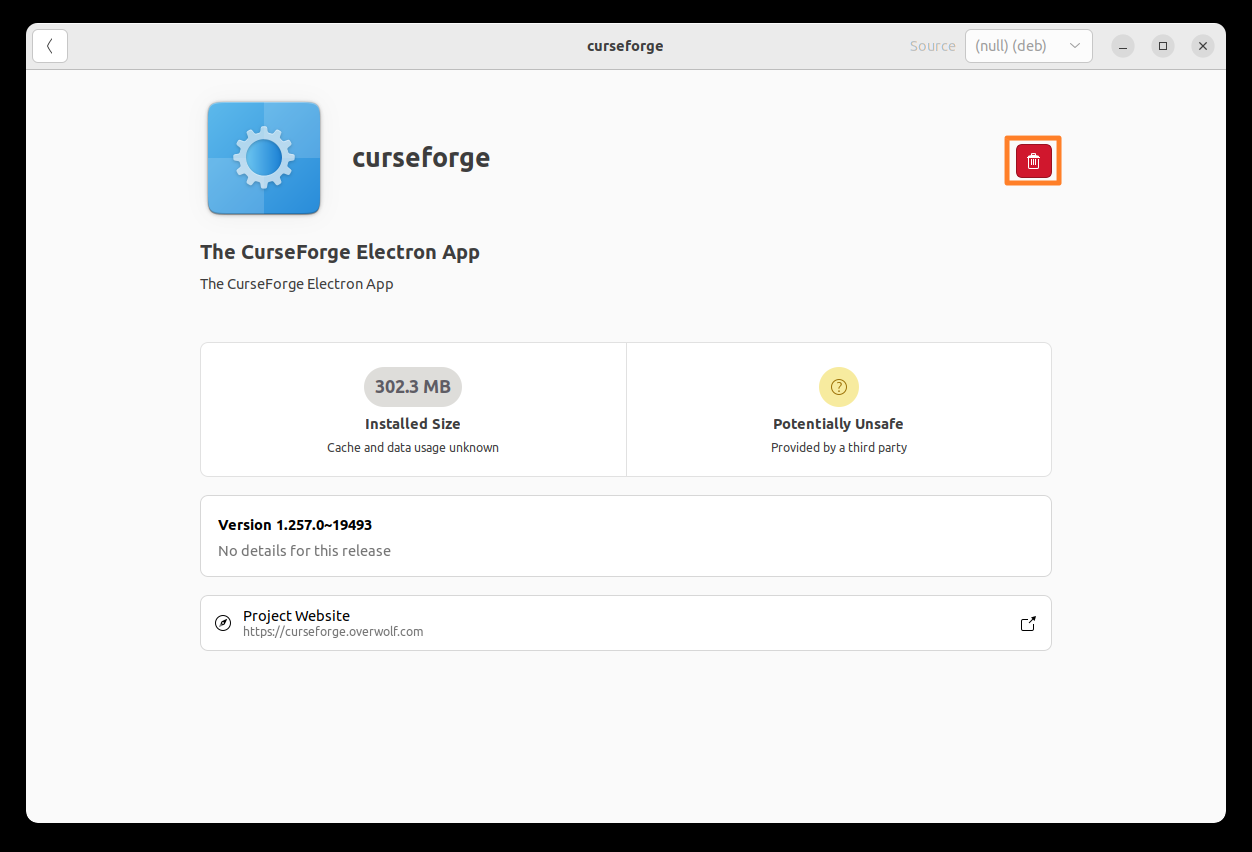Click the external link icon for Project Website
Image resolution: width=1252 pixels, height=852 pixels.
pos(1028,623)
